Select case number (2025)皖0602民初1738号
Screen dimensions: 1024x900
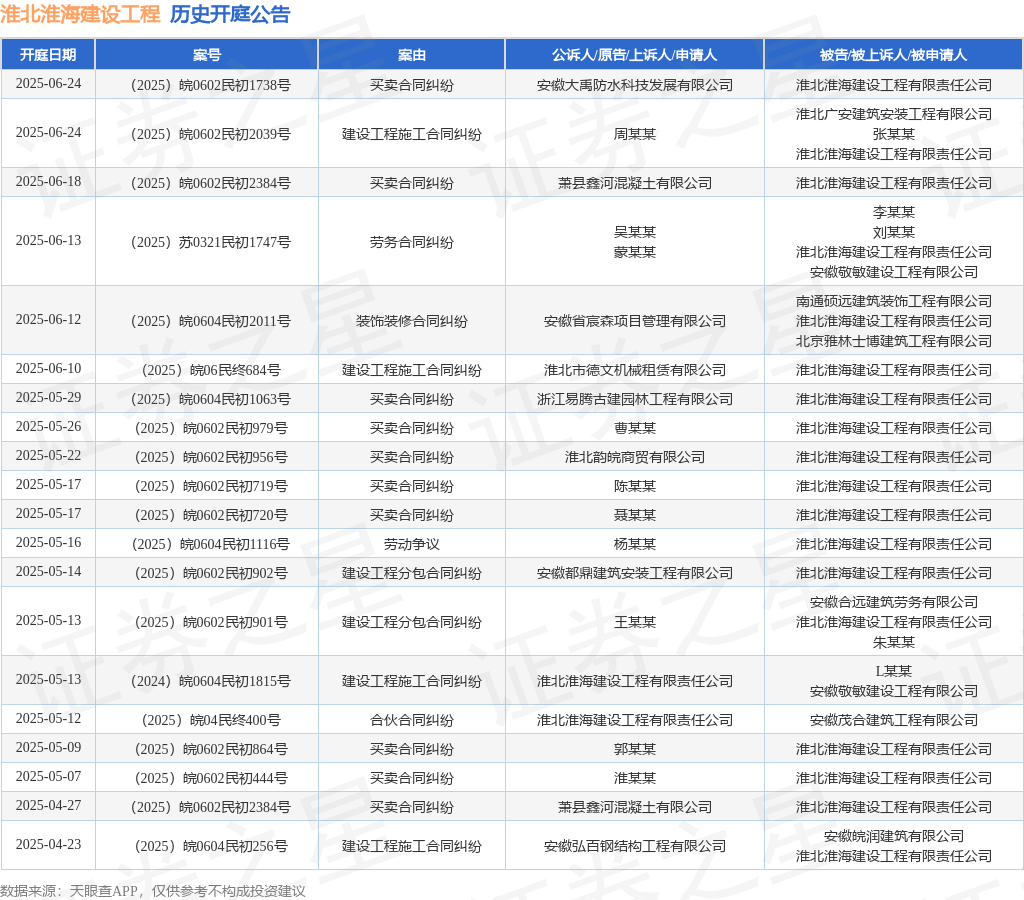coord(207,85)
